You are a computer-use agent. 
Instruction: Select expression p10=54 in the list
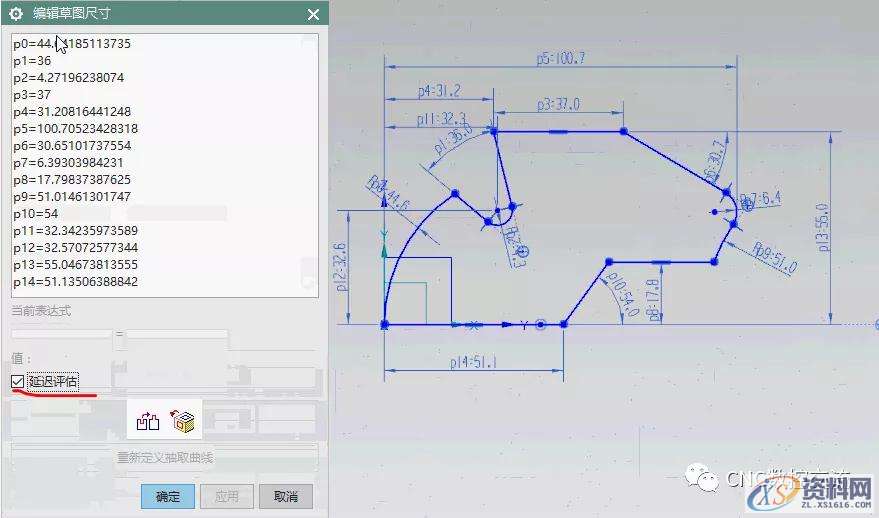coord(36,214)
